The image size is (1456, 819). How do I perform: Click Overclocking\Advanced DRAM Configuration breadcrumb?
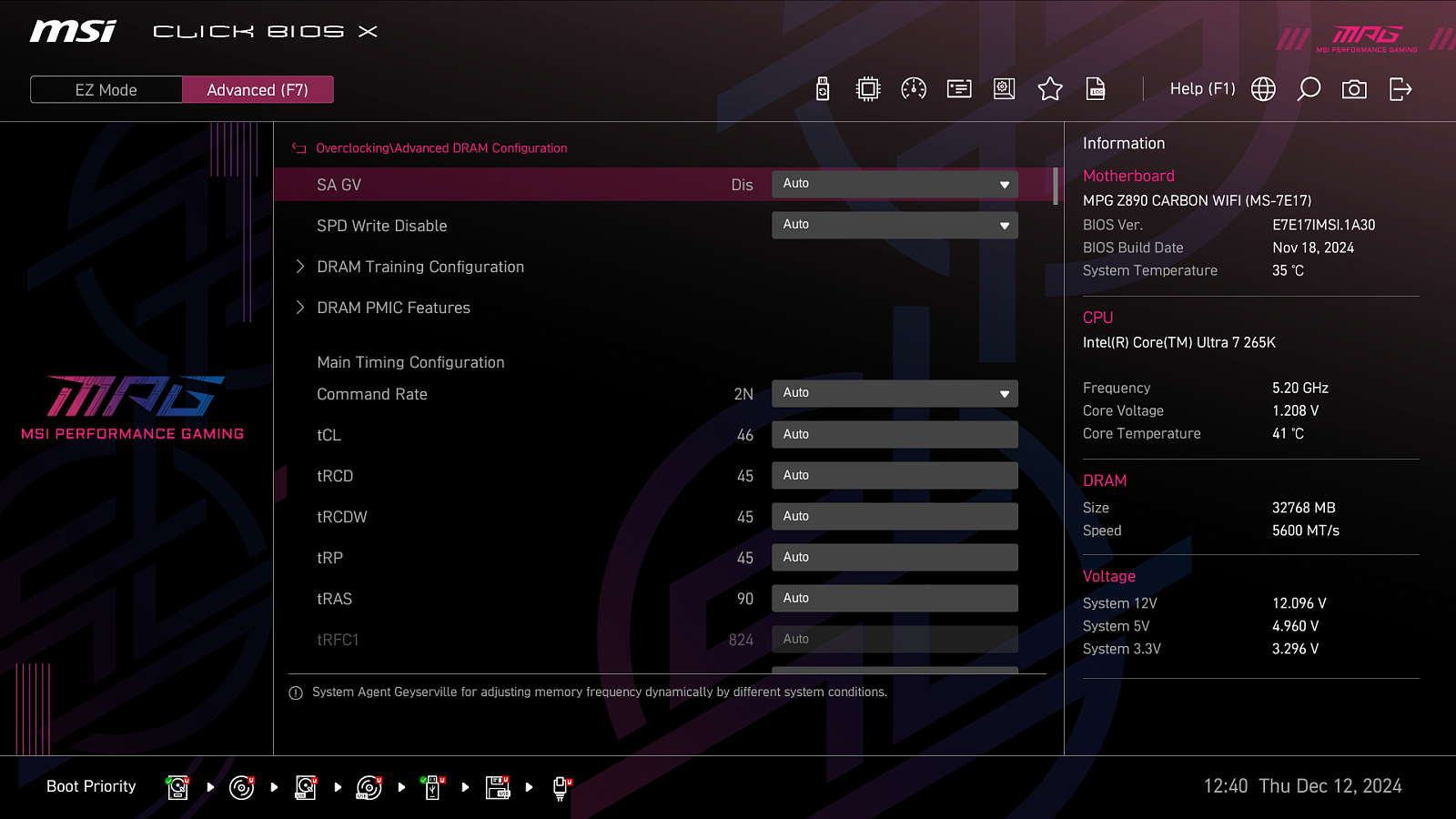(x=441, y=148)
